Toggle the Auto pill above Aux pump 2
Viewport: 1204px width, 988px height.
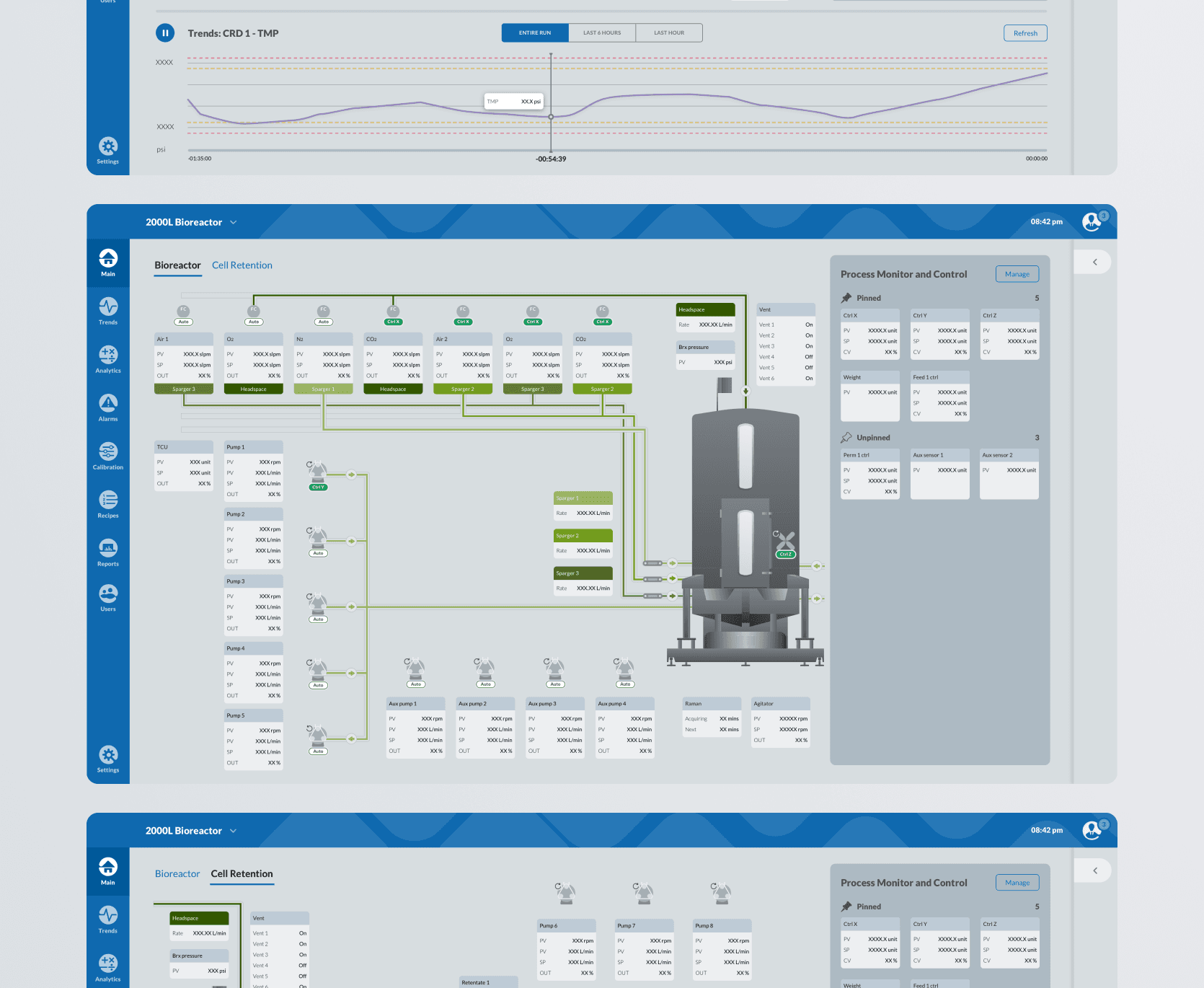pyautogui.click(x=485, y=684)
